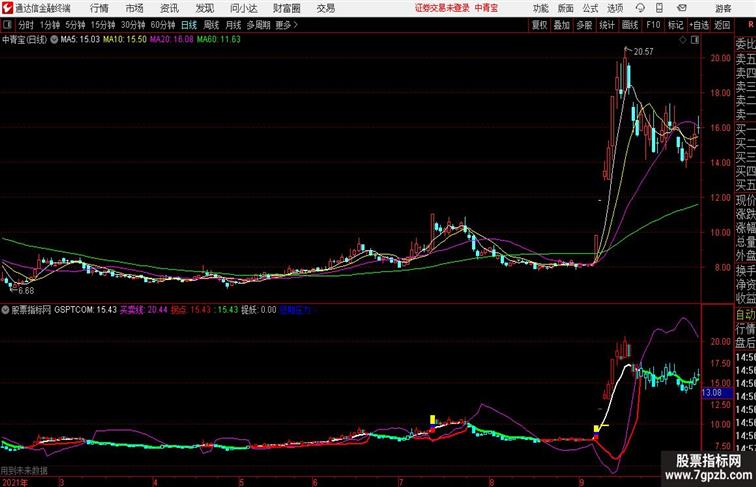
Task: Click the 2021年 time axis label
Action: tap(15, 482)
